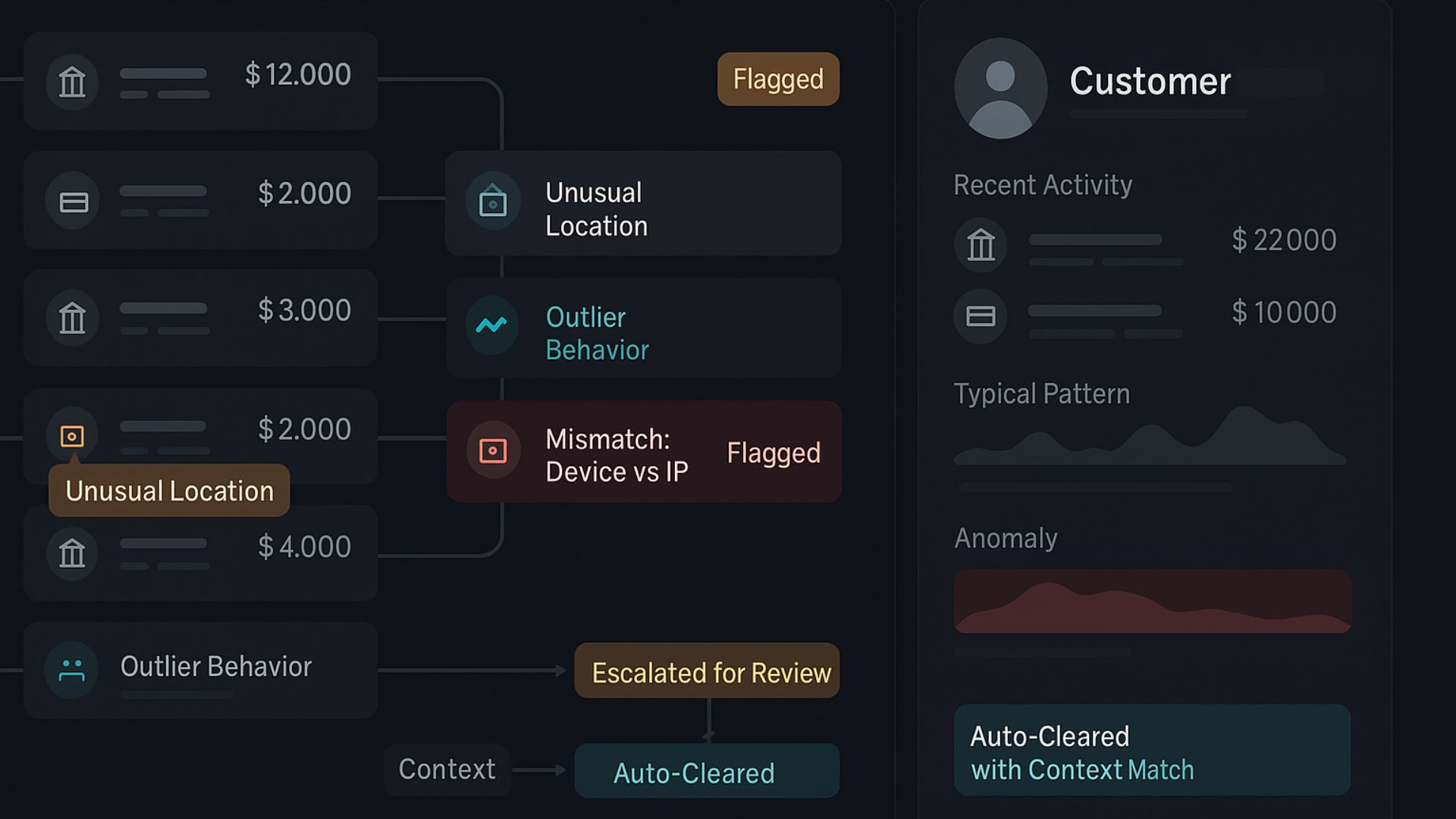Click the Context label box

[x=447, y=770]
